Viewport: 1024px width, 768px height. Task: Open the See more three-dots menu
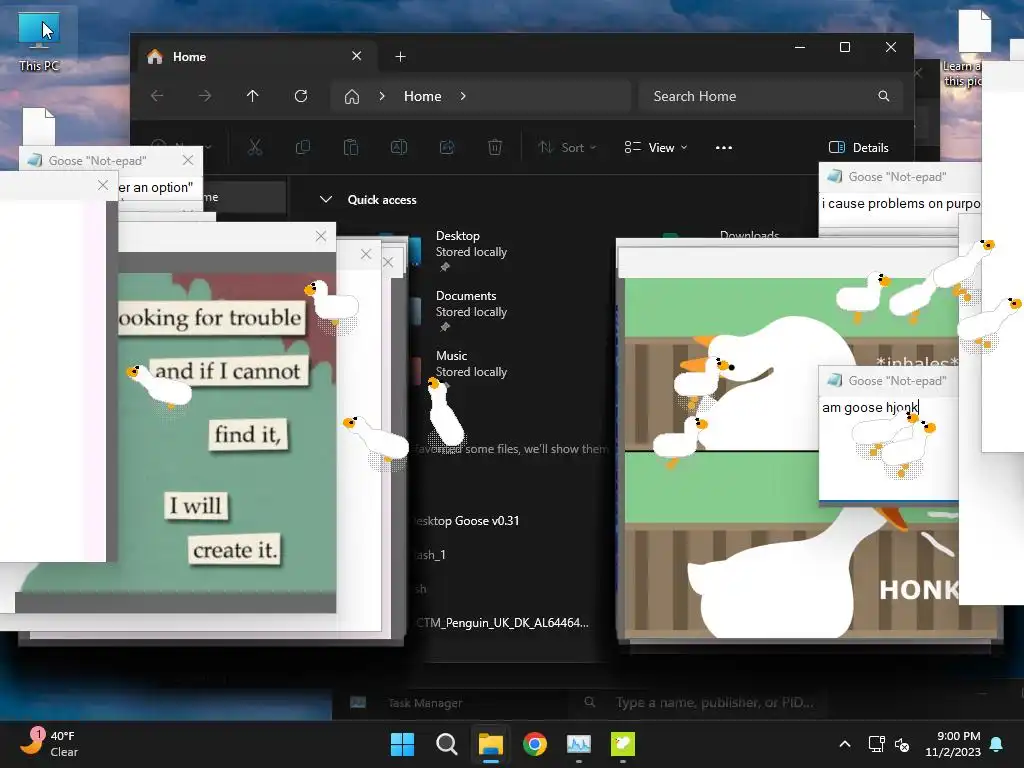point(724,148)
